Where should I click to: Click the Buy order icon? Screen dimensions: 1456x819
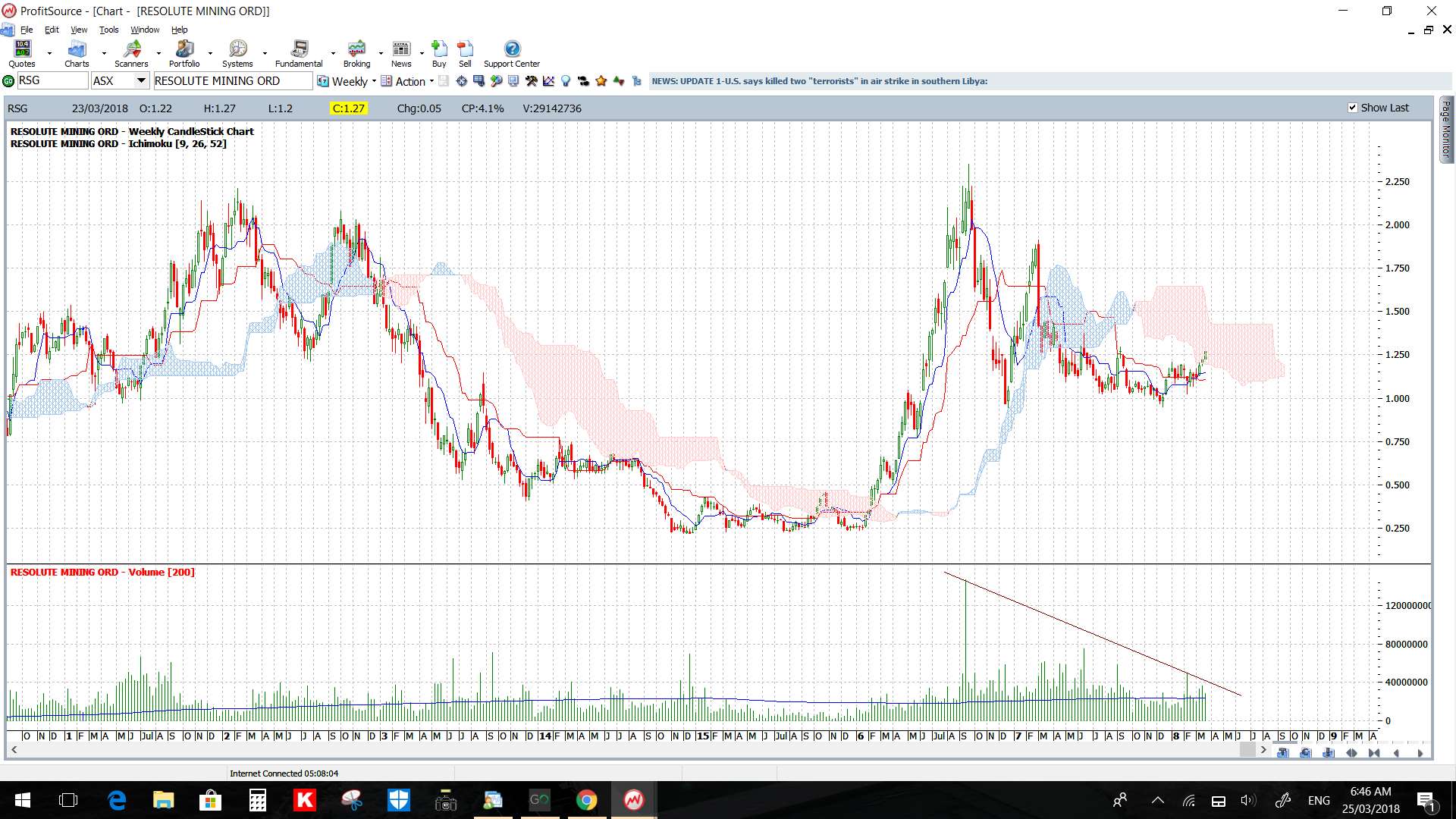point(439,54)
